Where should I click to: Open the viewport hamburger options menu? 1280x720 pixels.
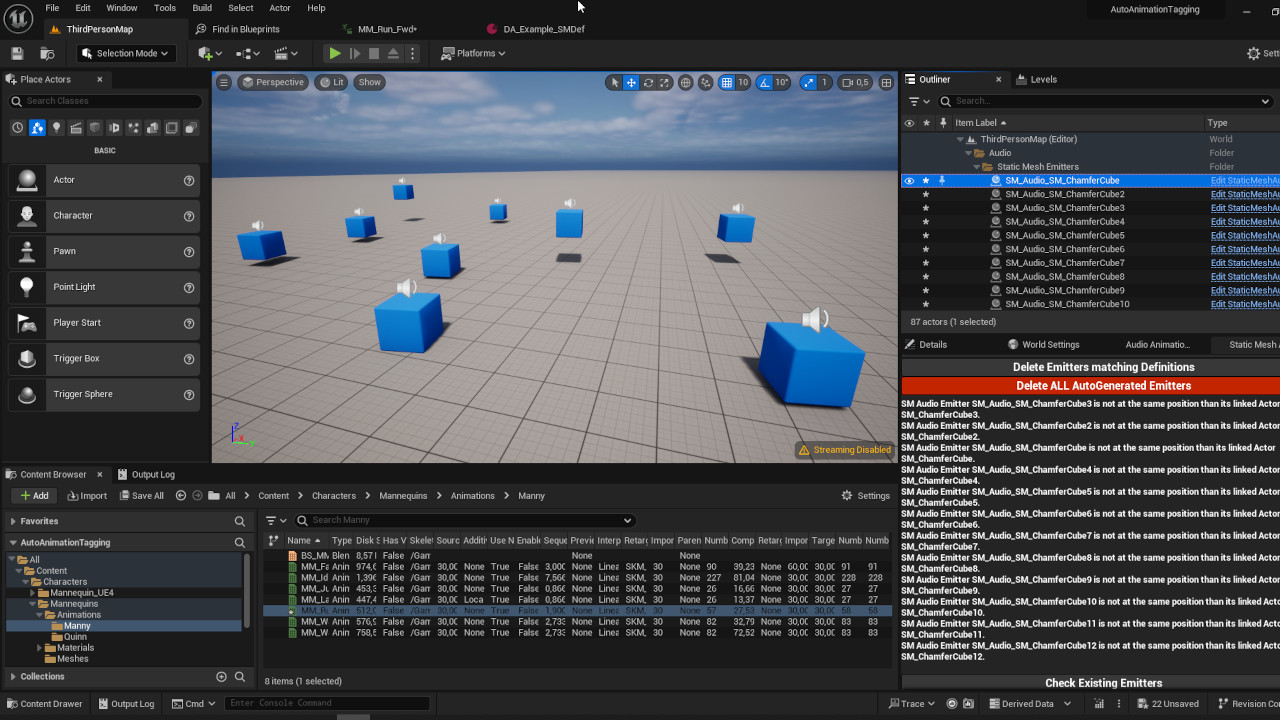[x=224, y=83]
